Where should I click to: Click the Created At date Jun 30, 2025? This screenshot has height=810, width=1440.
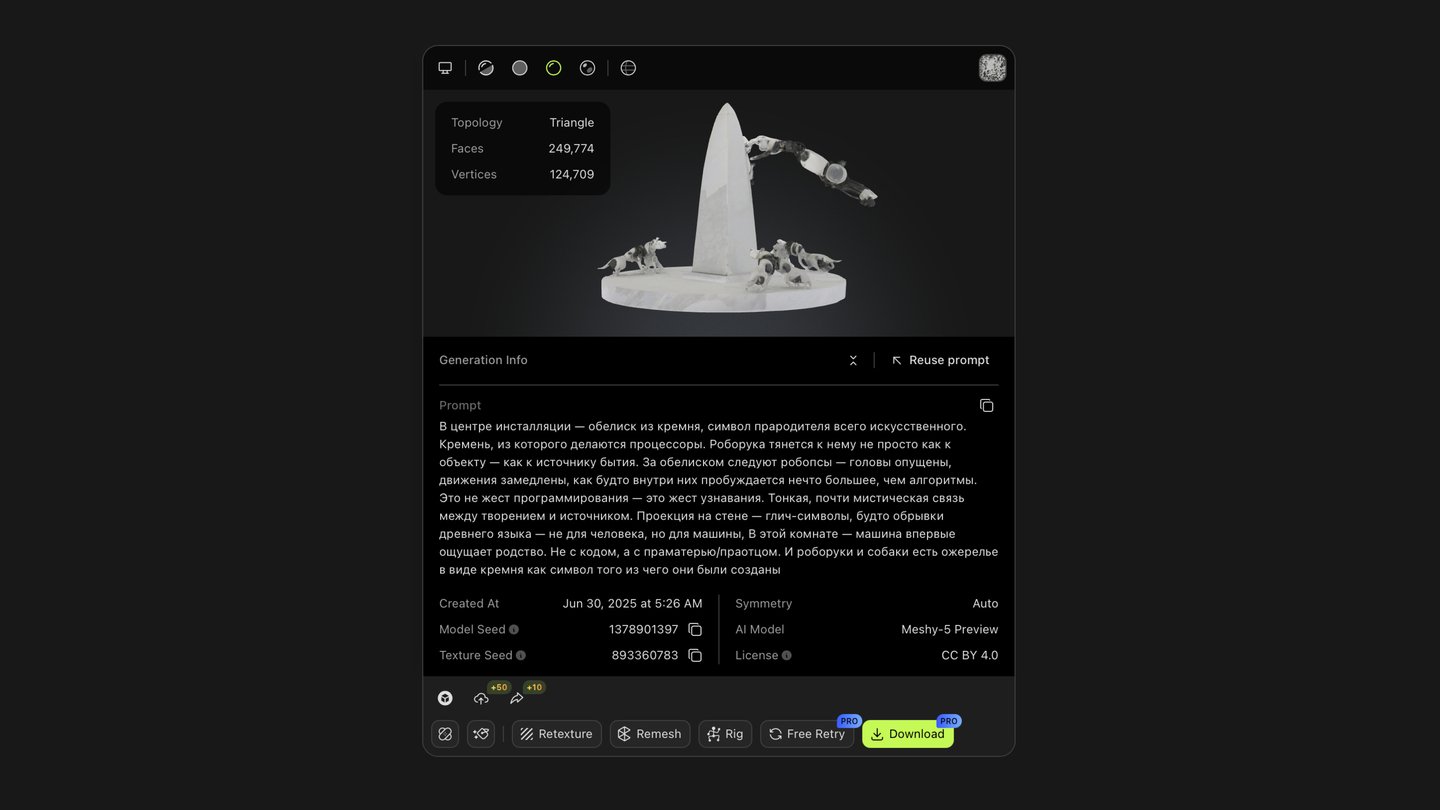click(x=632, y=604)
